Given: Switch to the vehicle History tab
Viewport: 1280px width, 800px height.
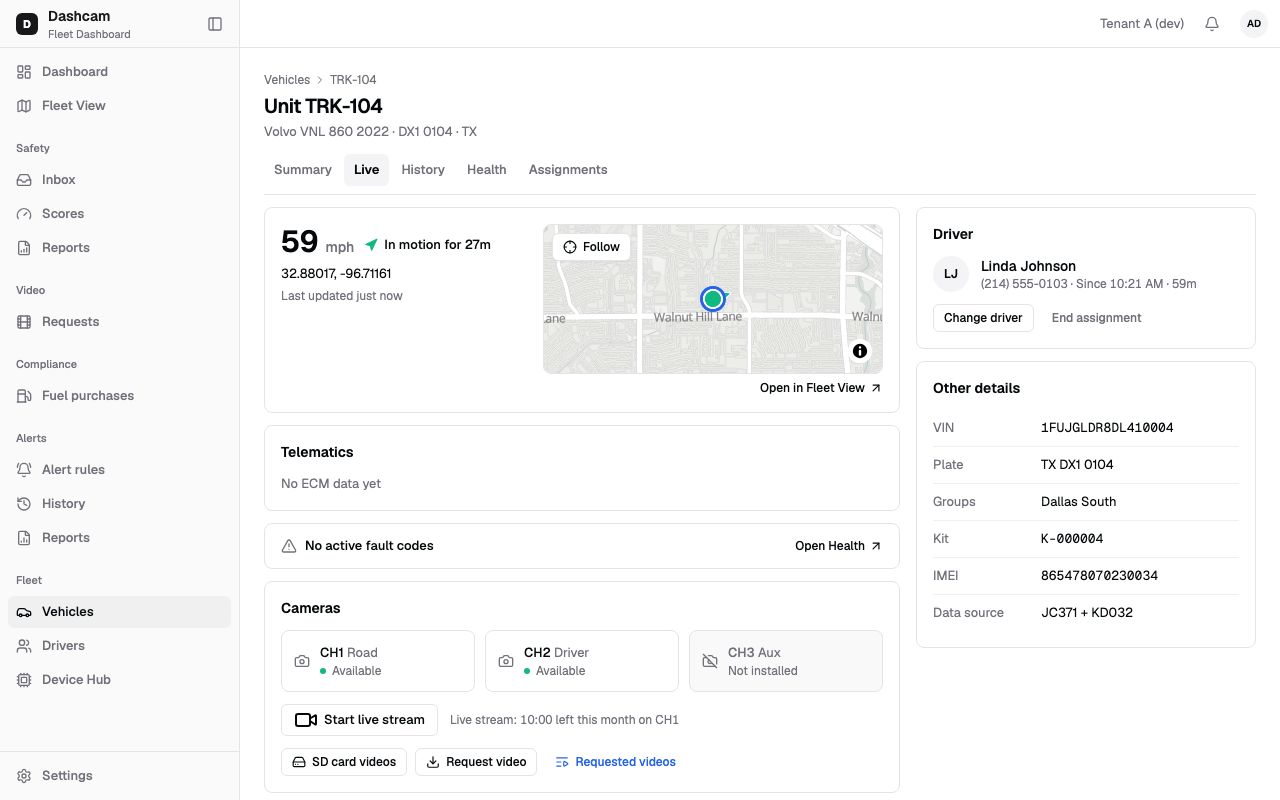Looking at the screenshot, I should [423, 170].
